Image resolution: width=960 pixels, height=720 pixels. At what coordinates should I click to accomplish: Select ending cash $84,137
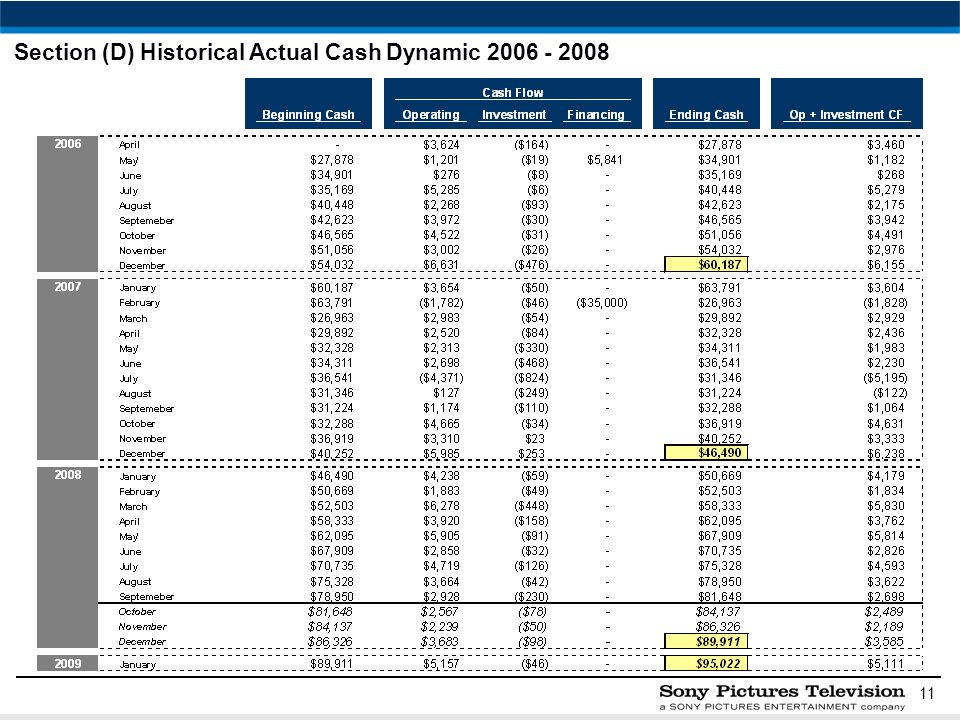click(x=718, y=611)
